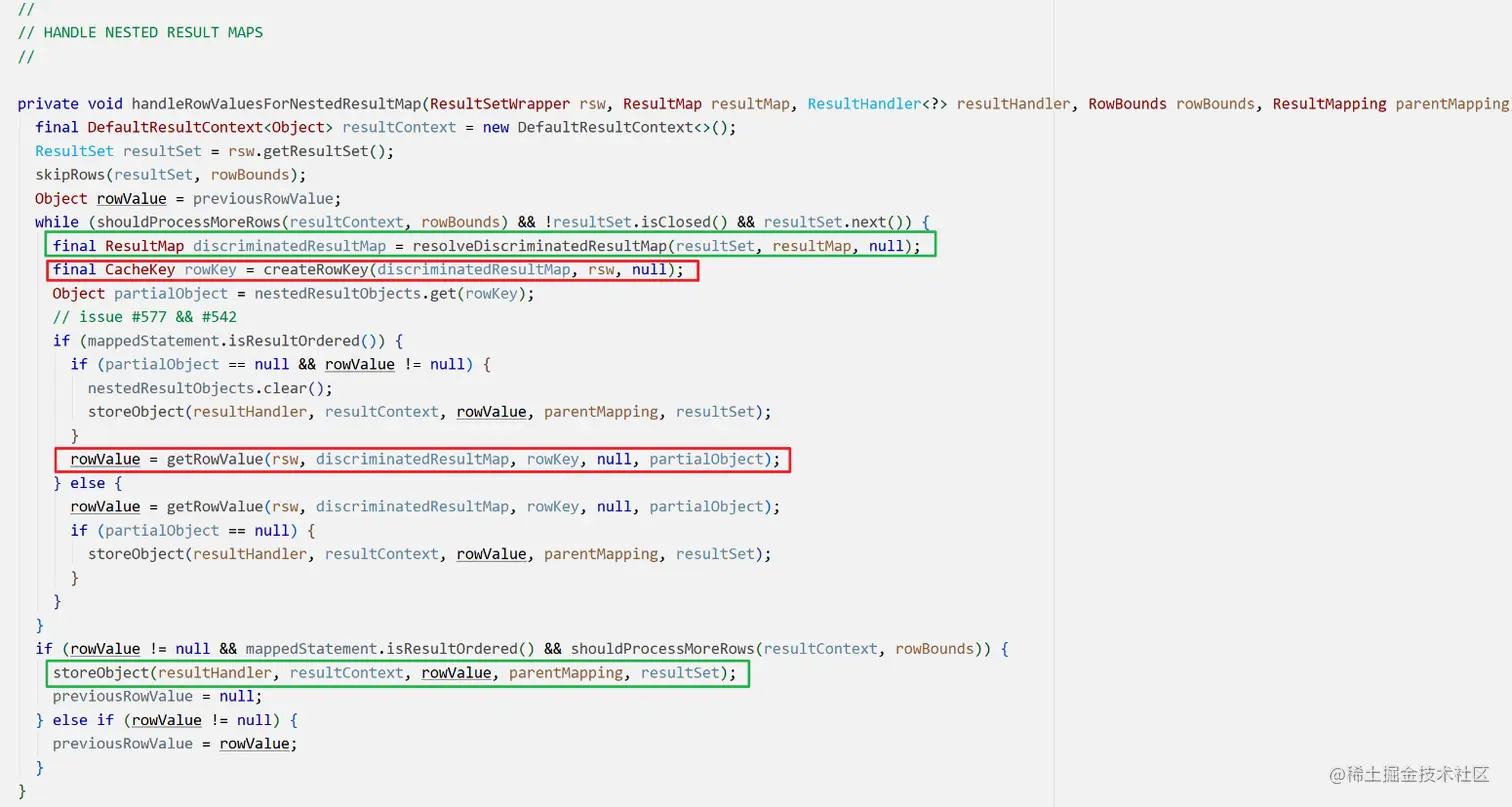This screenshot has height=807, width=1512.
Task: Select the "private" keyword in the method signature
Action: point(48,103)
